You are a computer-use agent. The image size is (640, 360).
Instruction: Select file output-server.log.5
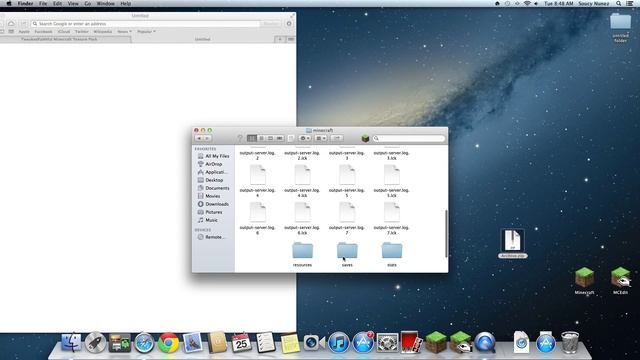click(x=347, y=181)
